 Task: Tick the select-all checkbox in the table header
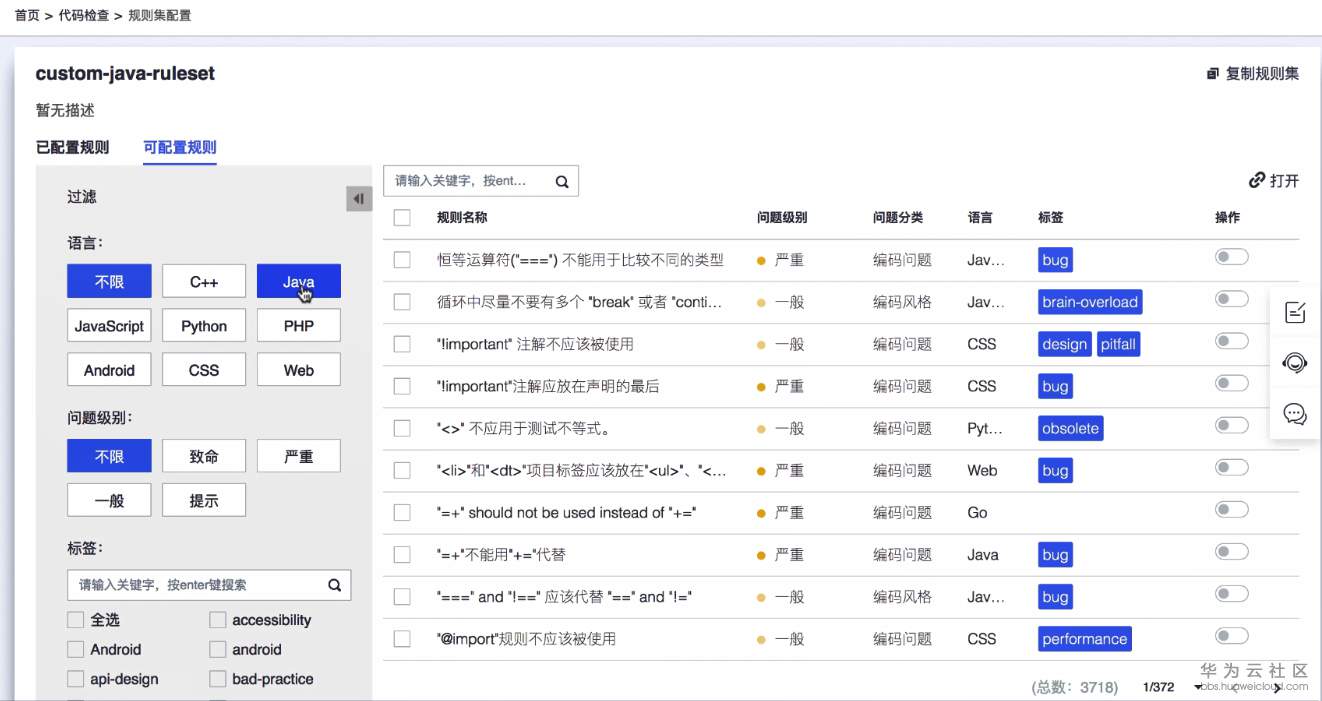pyautogui.click(x=402, y=217)
